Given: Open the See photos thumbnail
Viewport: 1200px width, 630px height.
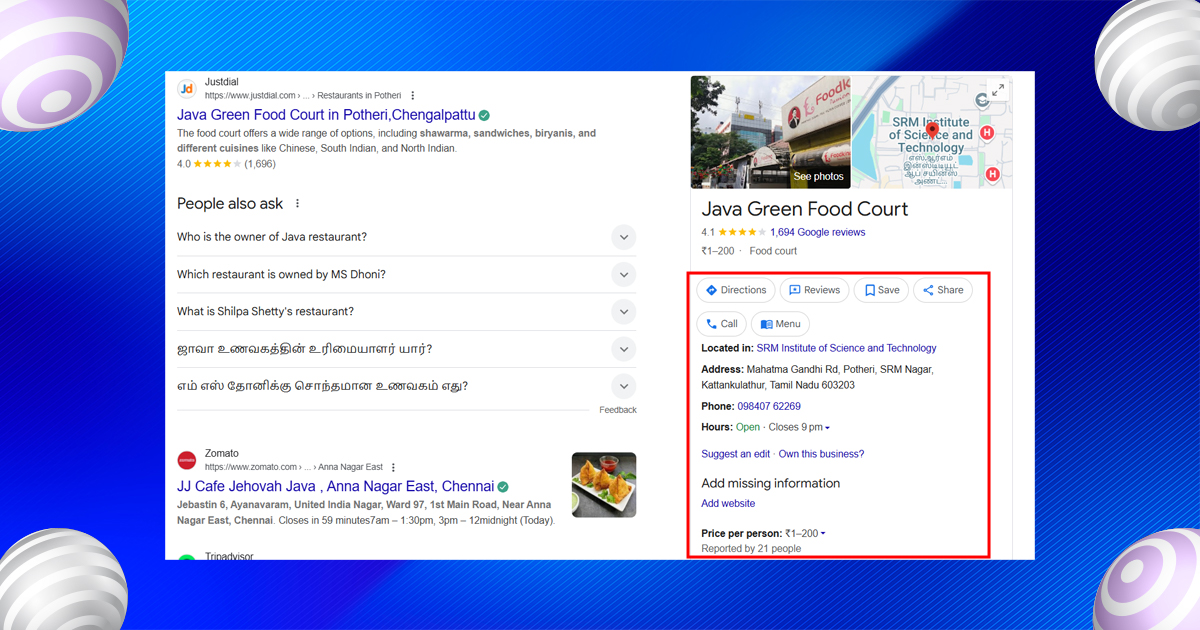Looking at the screenshot, I should pos(770,132).
